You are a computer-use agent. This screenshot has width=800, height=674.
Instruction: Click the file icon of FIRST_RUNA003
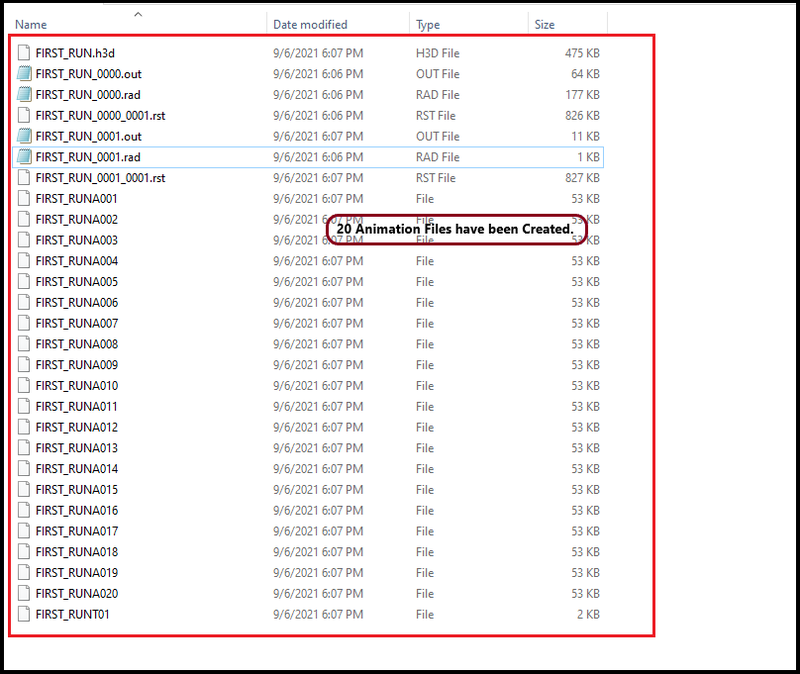(x=24, y=240)
